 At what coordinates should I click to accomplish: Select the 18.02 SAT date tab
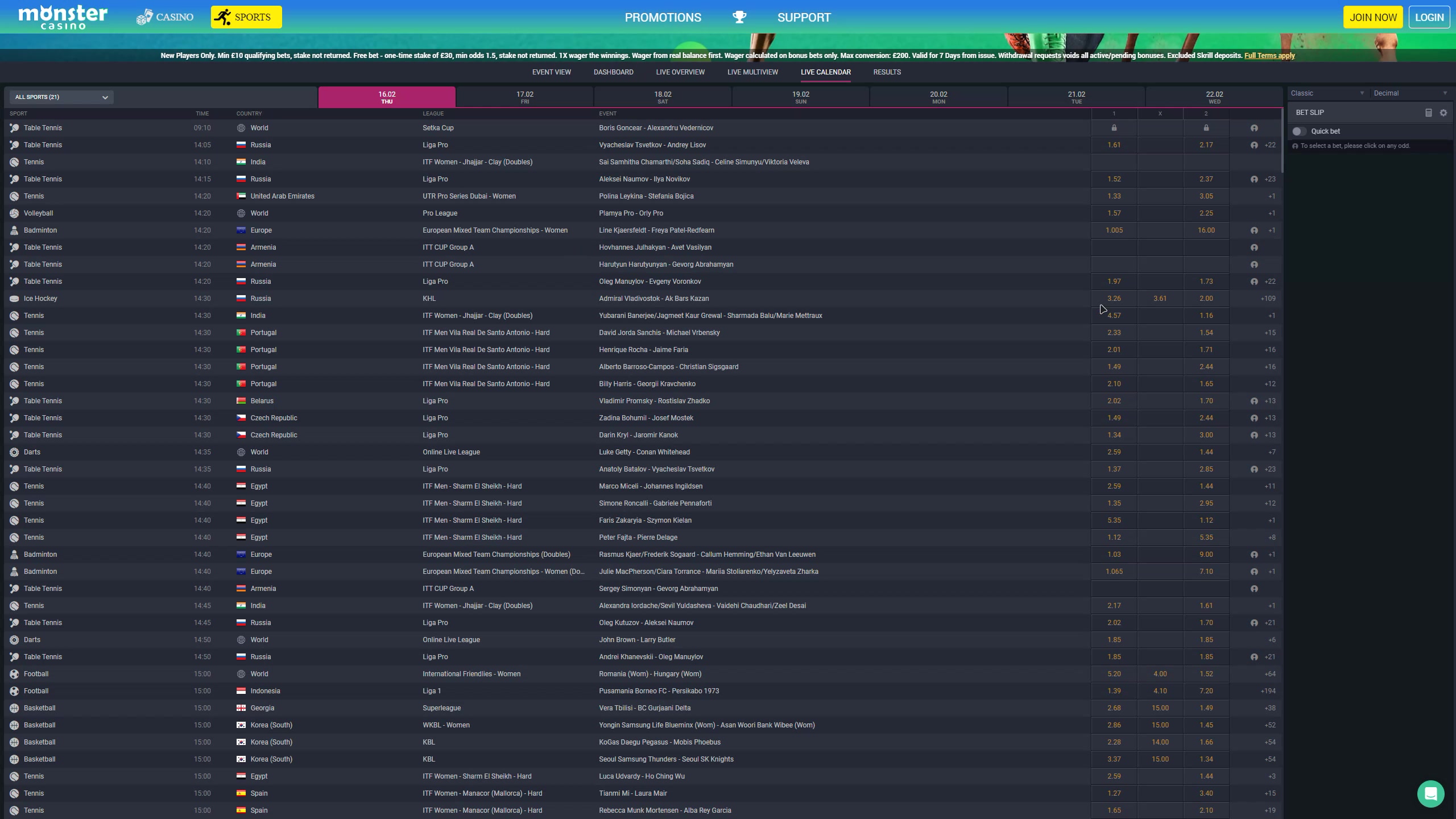click(x=663, y=97)
